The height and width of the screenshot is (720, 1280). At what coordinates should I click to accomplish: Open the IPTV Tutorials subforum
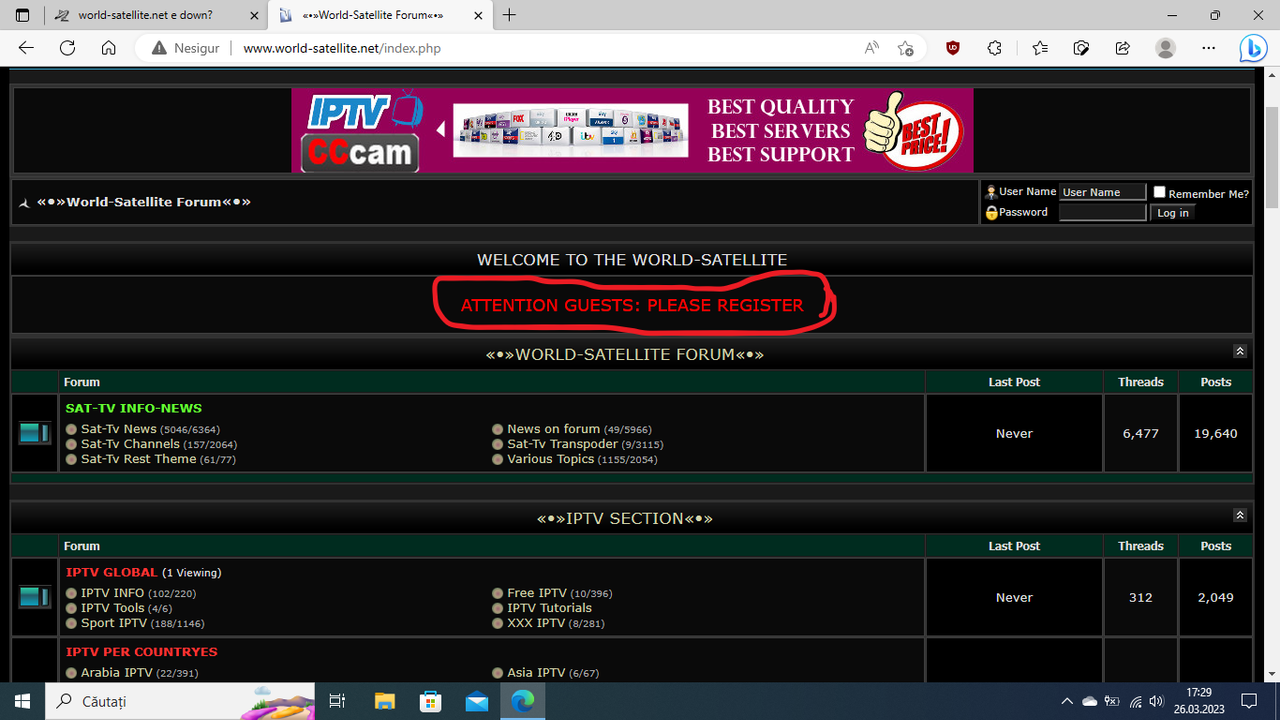pos(550,608)
